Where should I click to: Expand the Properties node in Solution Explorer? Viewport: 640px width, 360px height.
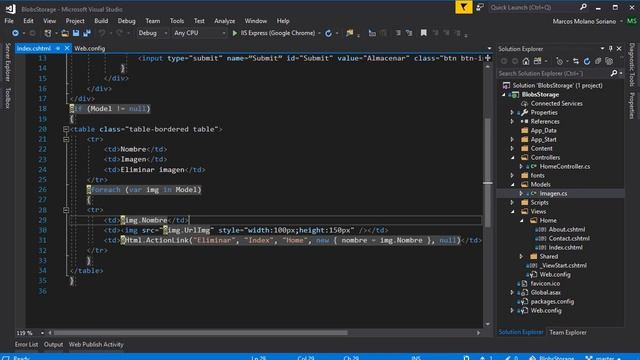[512, 112]
